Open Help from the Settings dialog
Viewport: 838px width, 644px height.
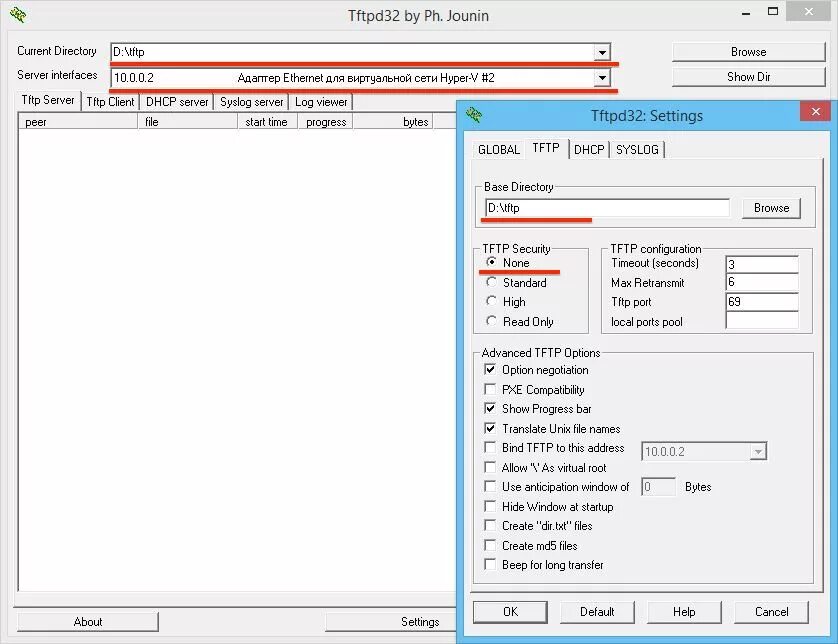pyautogui.click(x=684, y=611)
